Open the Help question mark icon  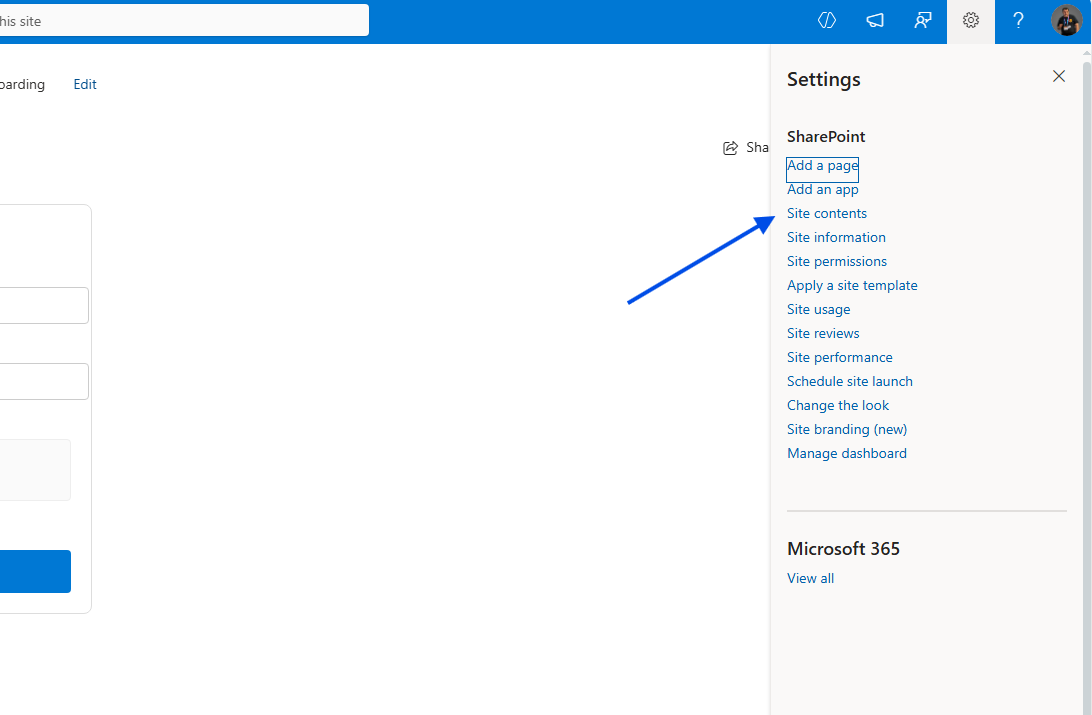1018,21
